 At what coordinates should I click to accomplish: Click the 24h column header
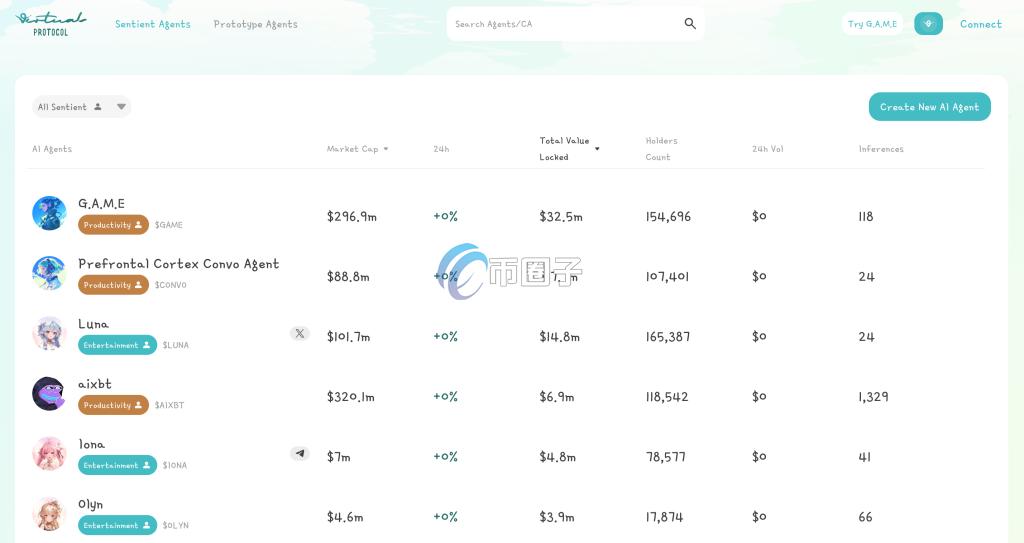tap(441, 149)
